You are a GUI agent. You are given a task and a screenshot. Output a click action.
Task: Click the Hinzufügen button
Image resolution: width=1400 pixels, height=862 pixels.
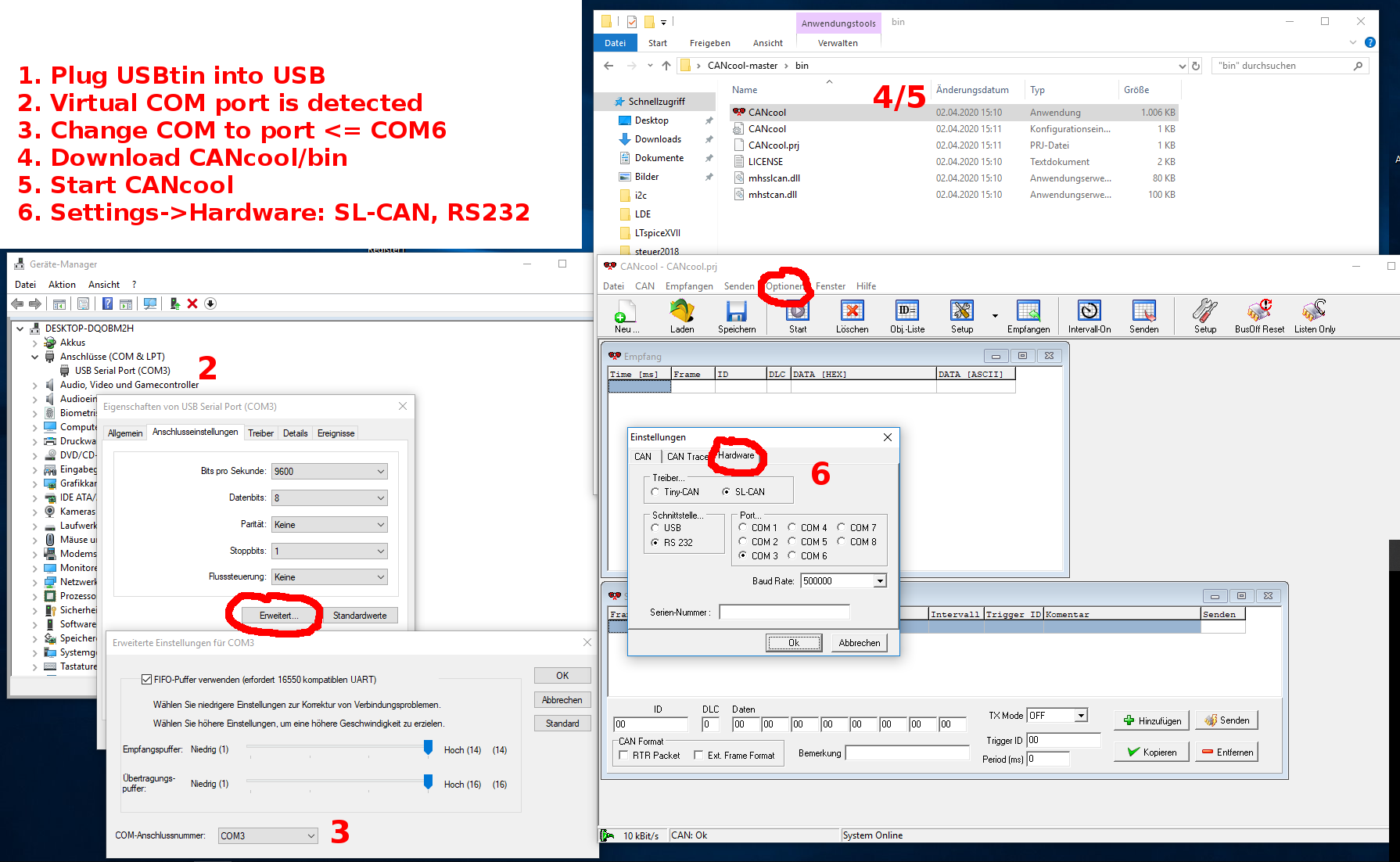pos(1152,720)
